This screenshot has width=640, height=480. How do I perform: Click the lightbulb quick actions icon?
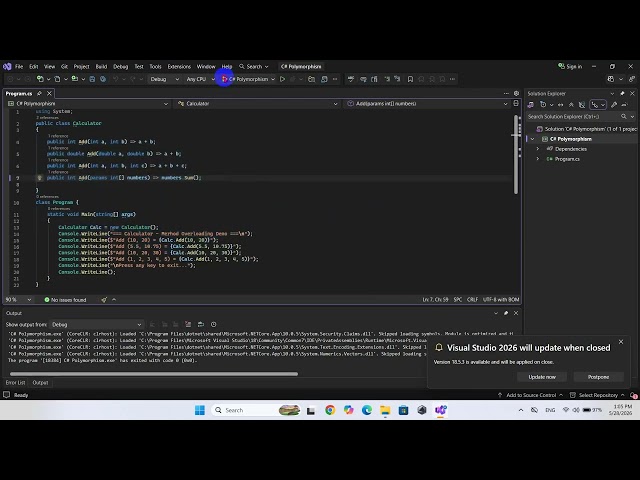40,178
